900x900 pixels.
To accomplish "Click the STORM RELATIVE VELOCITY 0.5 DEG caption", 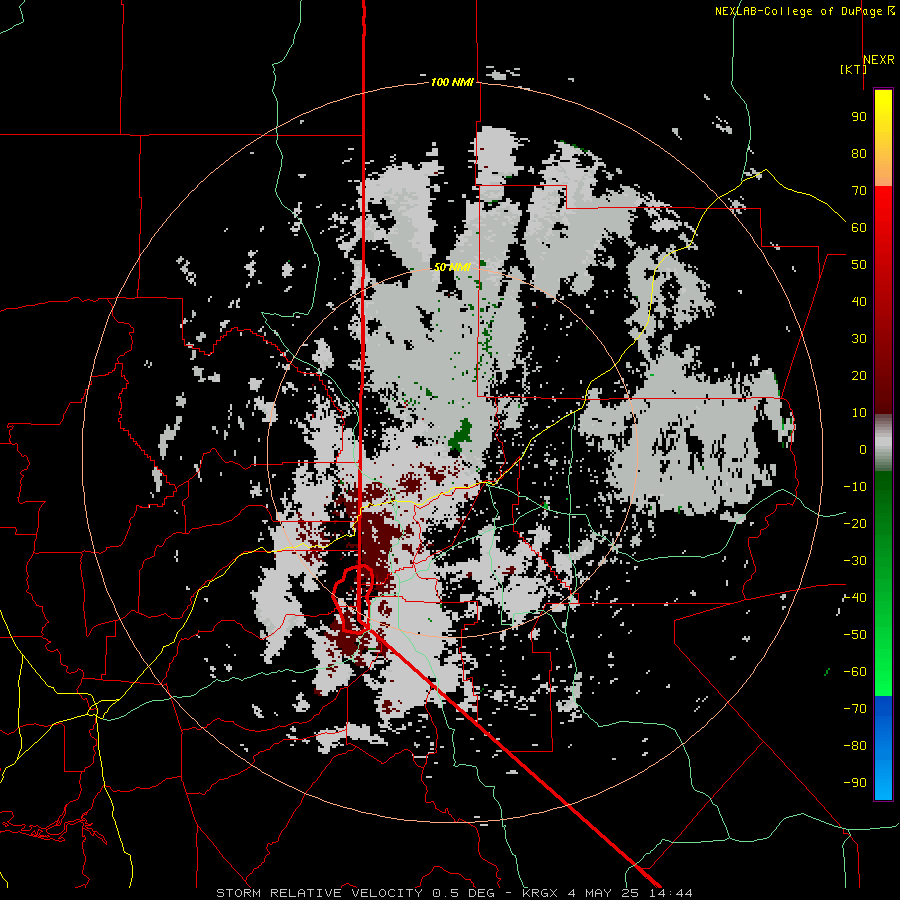I will coord(360,893).
